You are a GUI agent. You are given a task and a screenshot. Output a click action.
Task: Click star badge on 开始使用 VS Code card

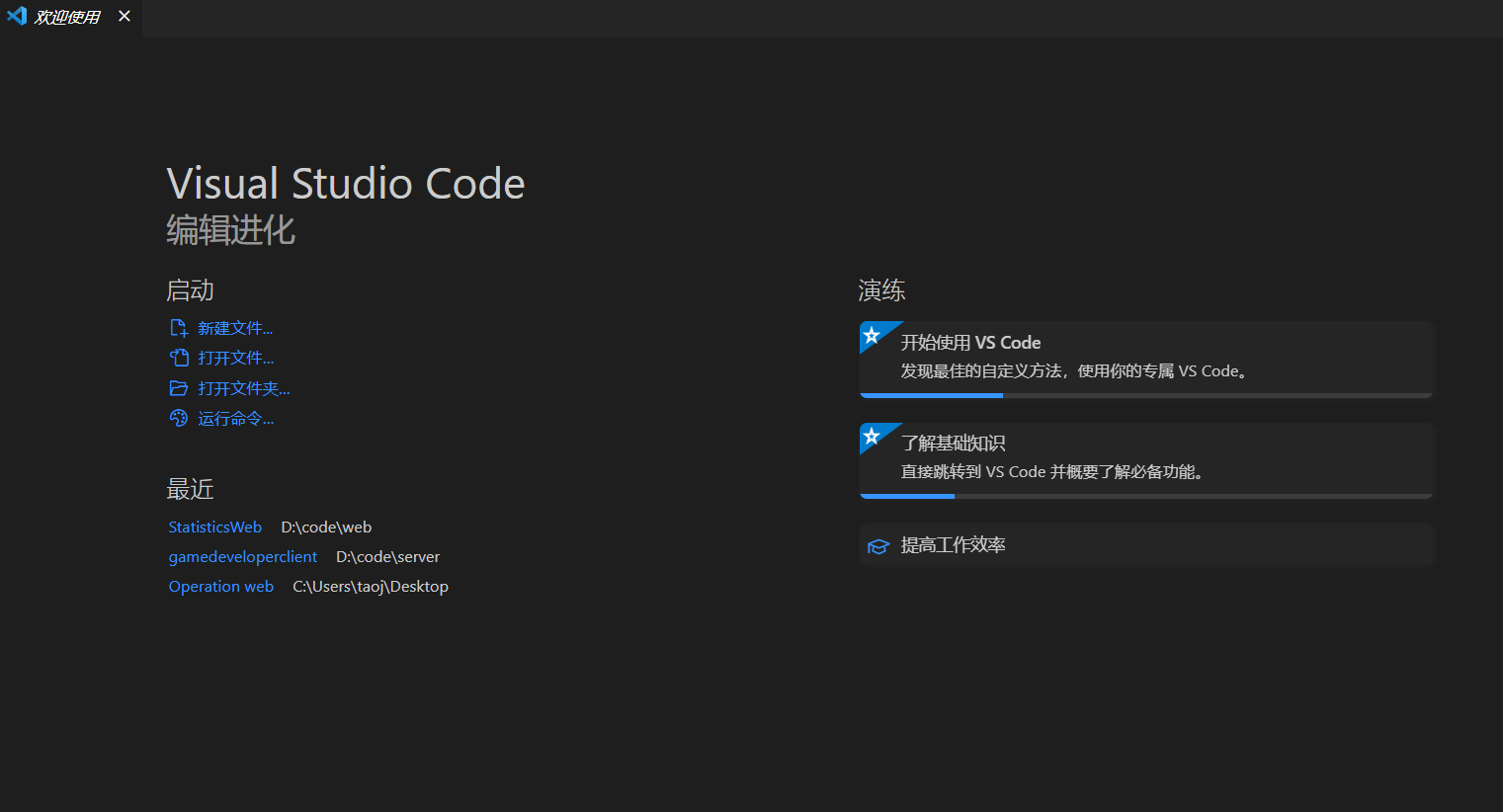point(873,336)
